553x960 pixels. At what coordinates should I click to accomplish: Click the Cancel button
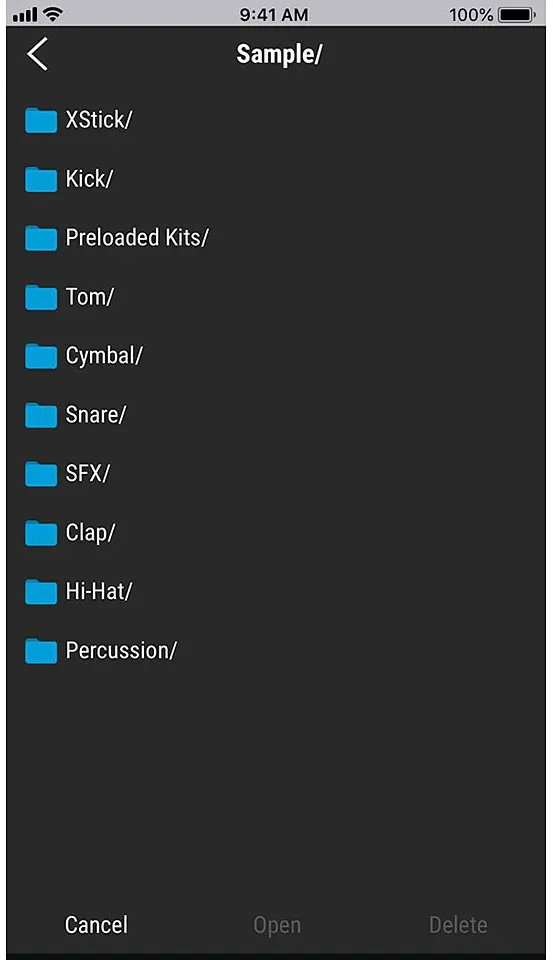(96, 924)
